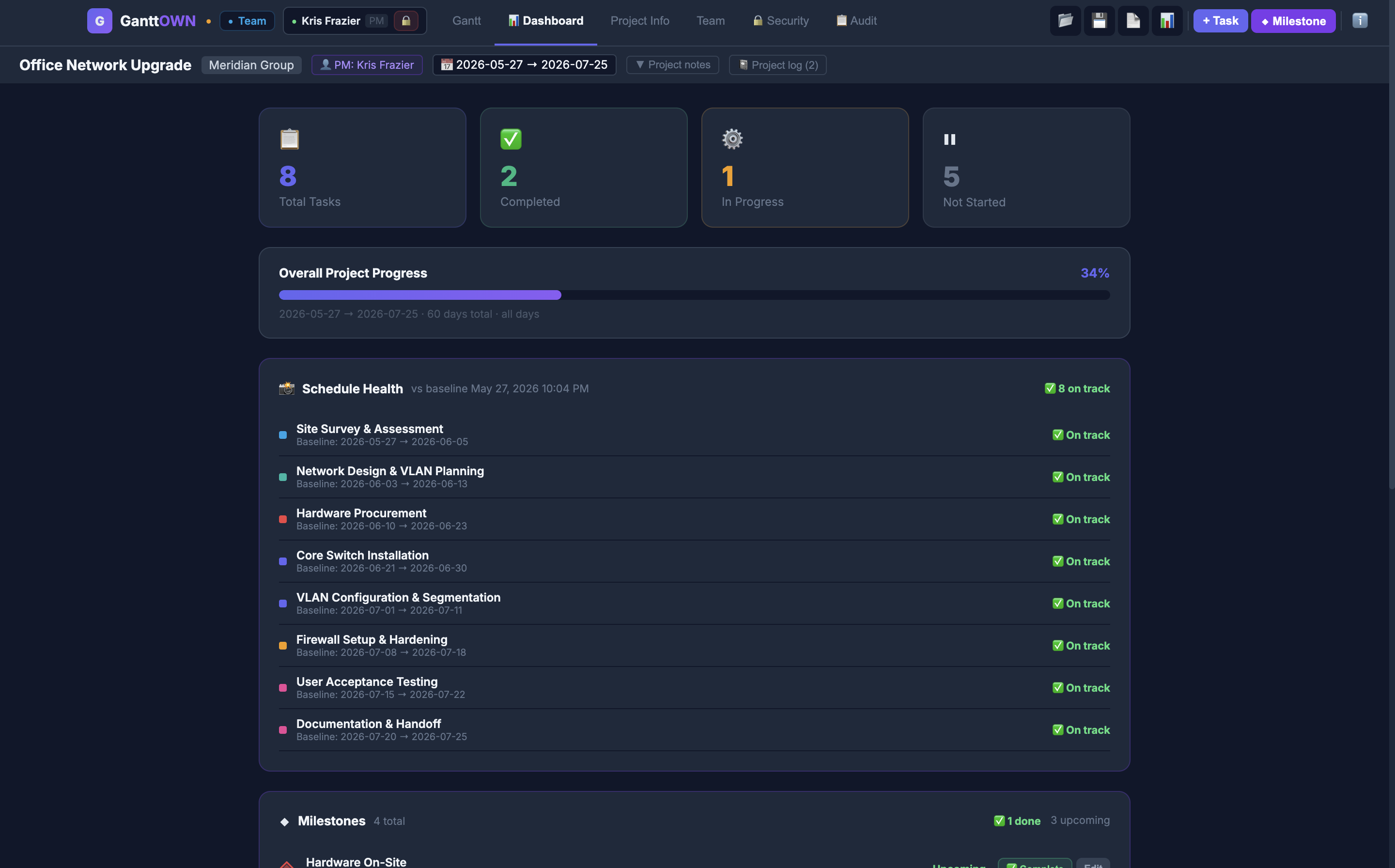Click On track status for Hardware Procurement
The height and width of the screenshot is (868, 1395).
pyautogui.click(x=1081, y=520)
